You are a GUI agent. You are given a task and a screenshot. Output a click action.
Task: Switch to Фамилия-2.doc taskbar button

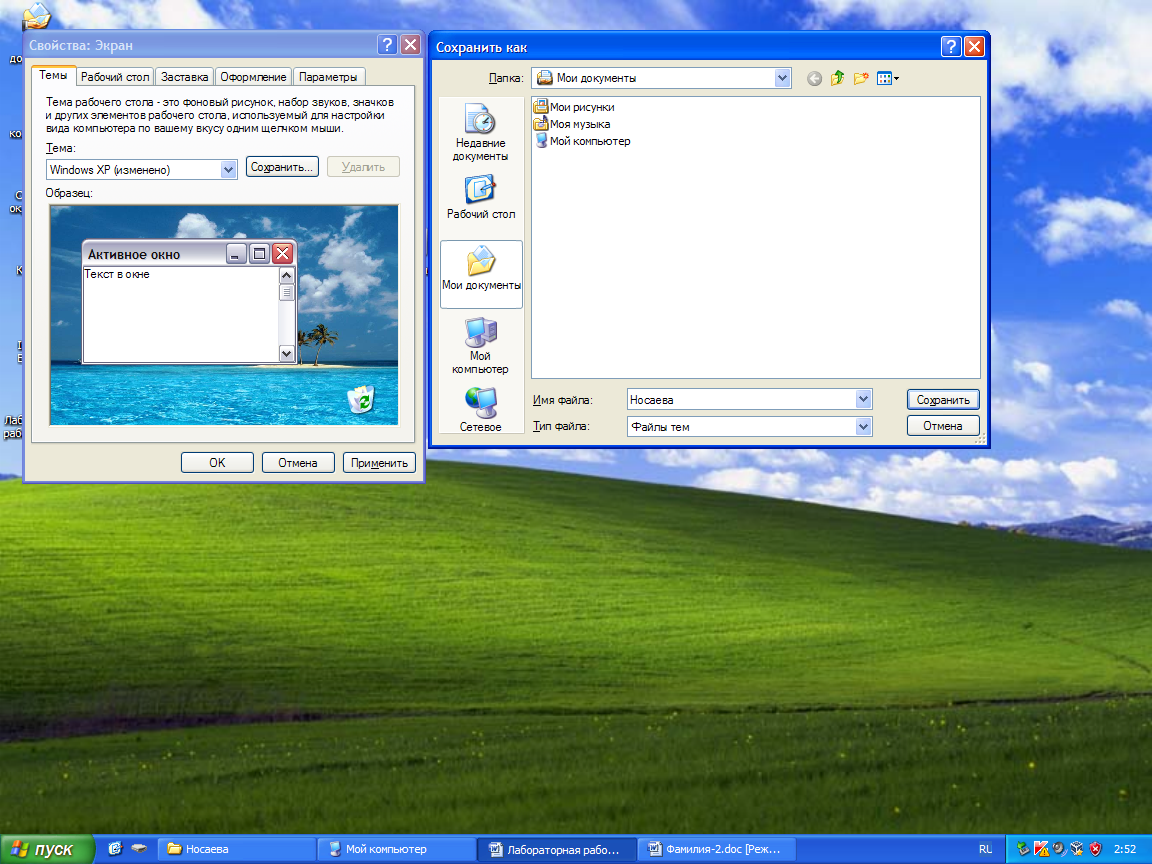tap(716, 849)
